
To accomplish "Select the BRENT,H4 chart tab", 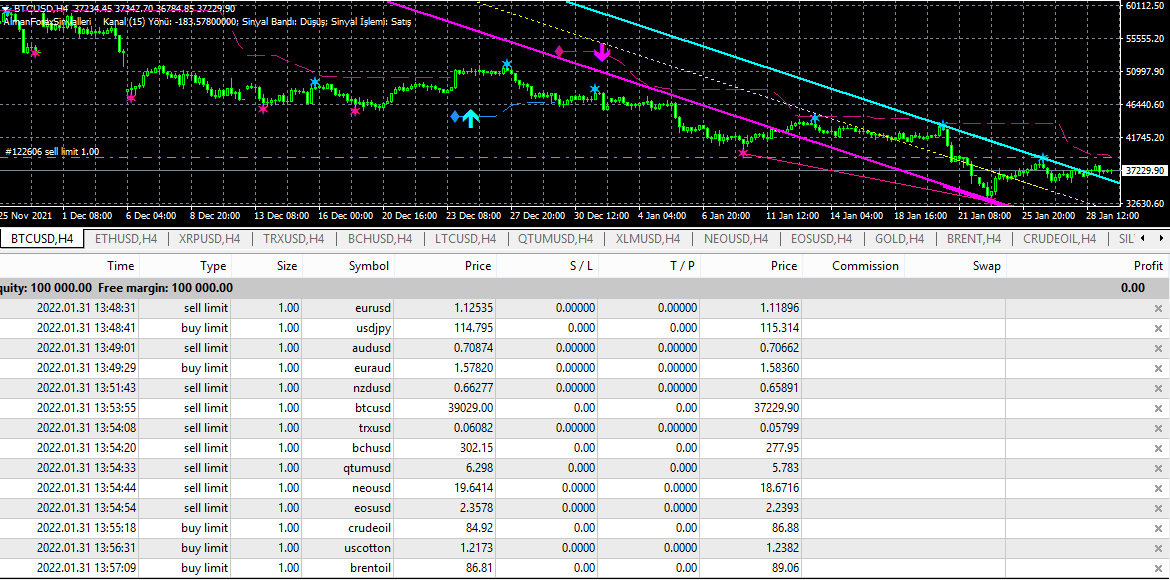I will [974, 239].
